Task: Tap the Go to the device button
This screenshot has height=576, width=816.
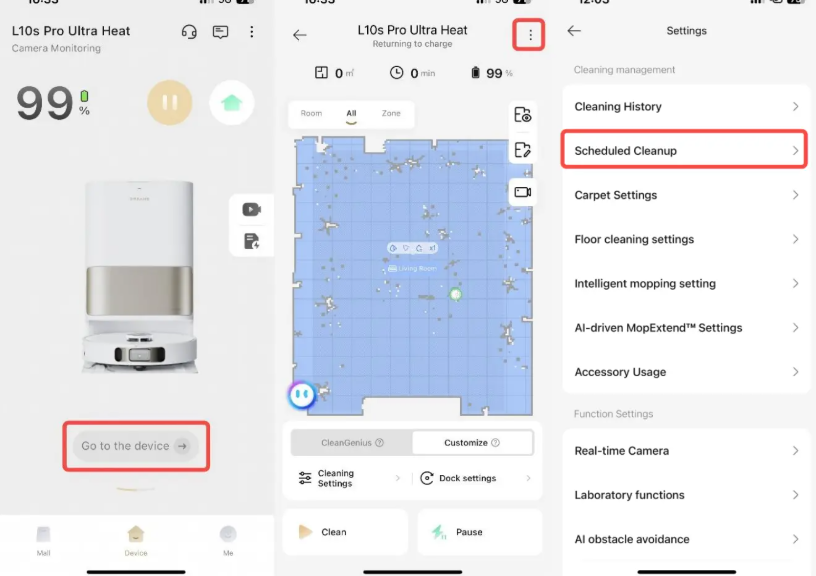Action: click(136, 446)
